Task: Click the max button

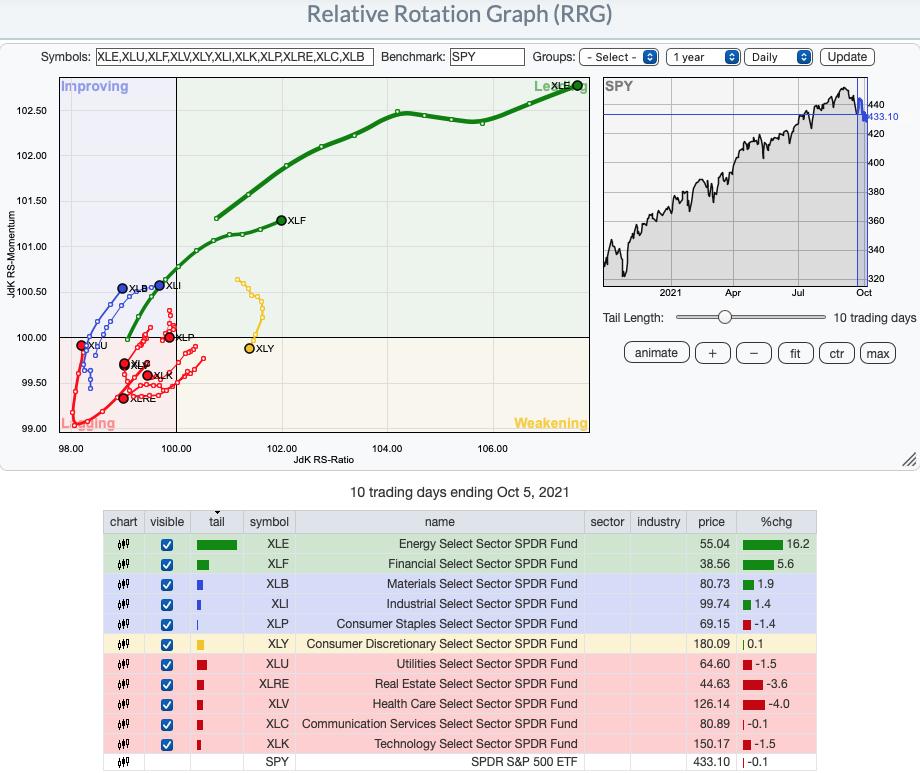Action: [x=878, y=353]
